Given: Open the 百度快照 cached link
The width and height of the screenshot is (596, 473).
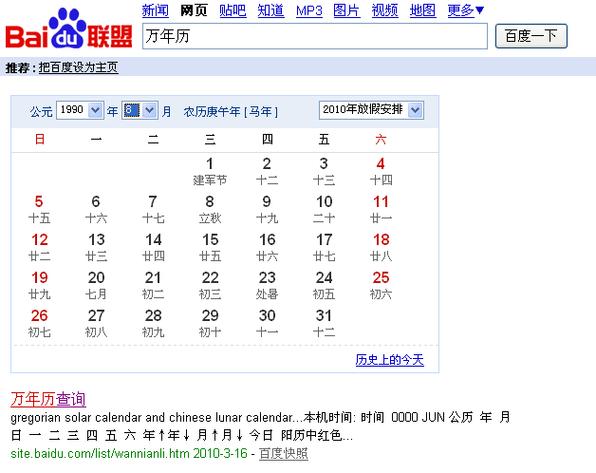Looking at the screenshot, I should (284, 453).
